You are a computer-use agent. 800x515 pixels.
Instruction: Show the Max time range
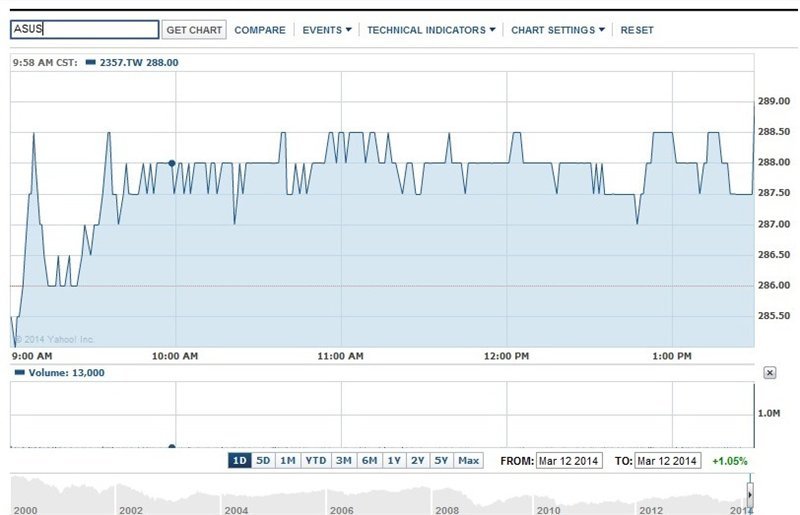click(x=468, y=460)
